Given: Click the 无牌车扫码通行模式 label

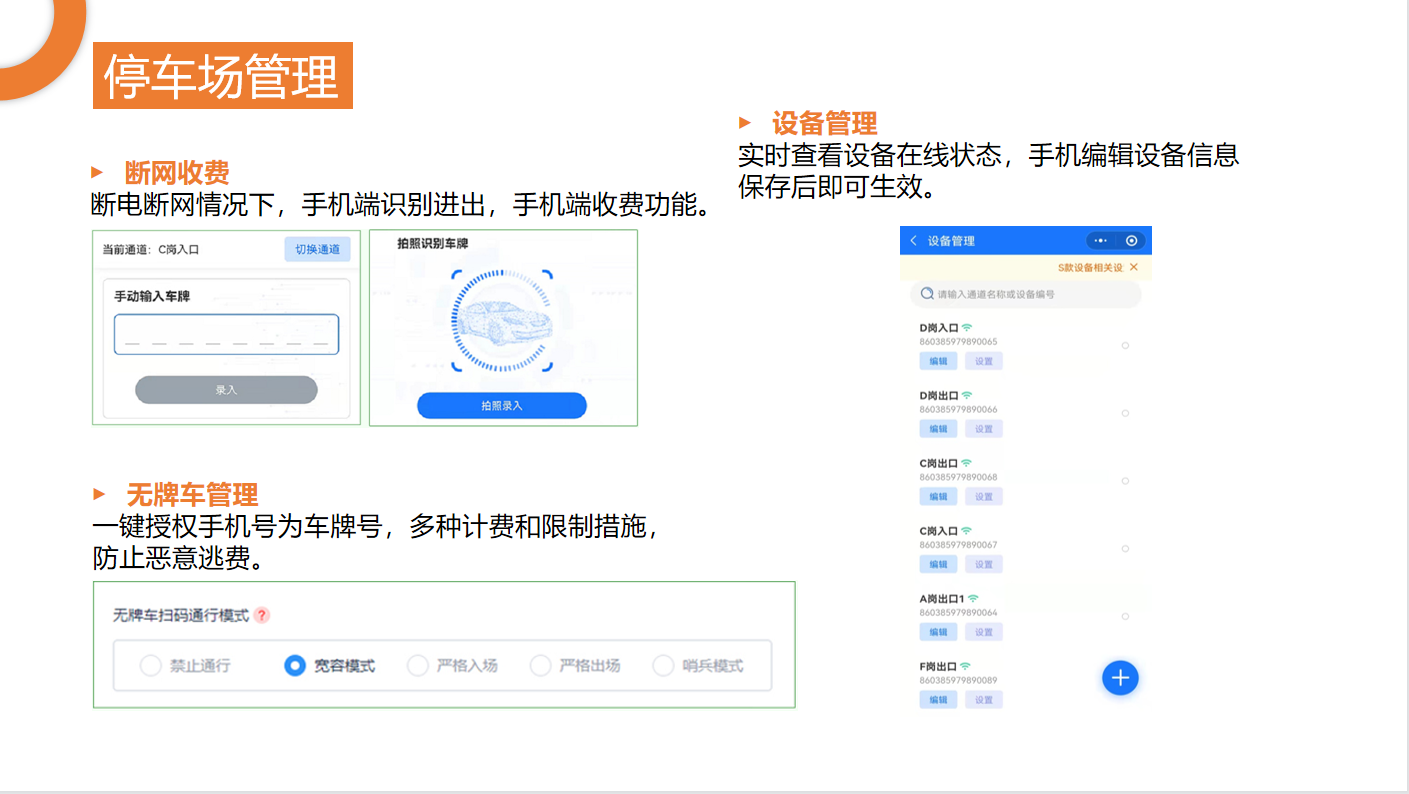Looking at the screenshot, I should [x=181, y=615].
